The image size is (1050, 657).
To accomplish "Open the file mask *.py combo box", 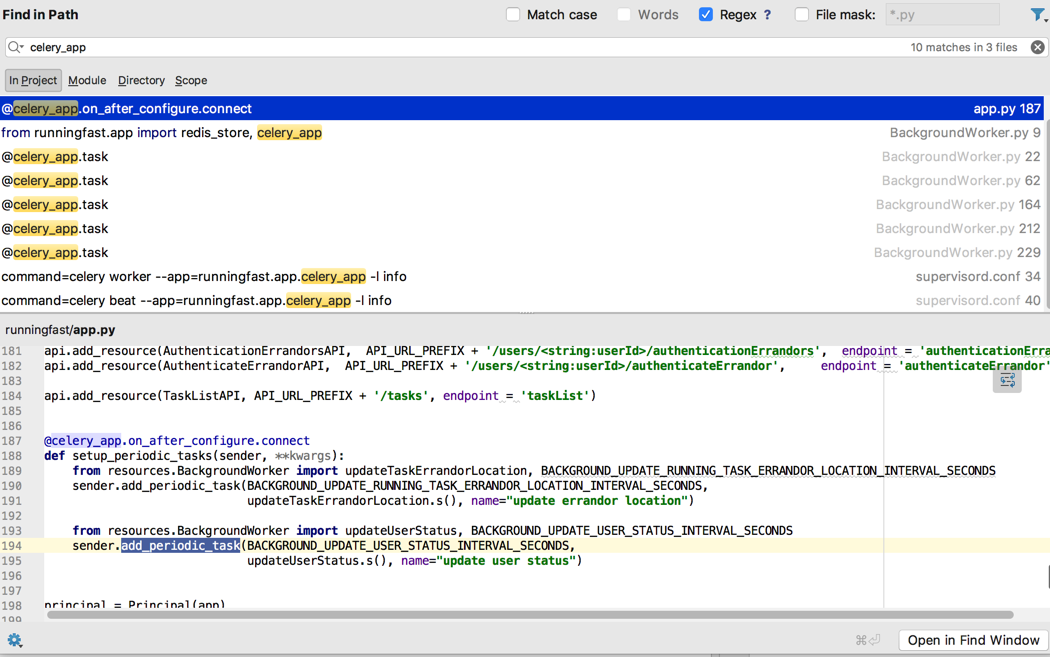I will click(x=941, y=15).
